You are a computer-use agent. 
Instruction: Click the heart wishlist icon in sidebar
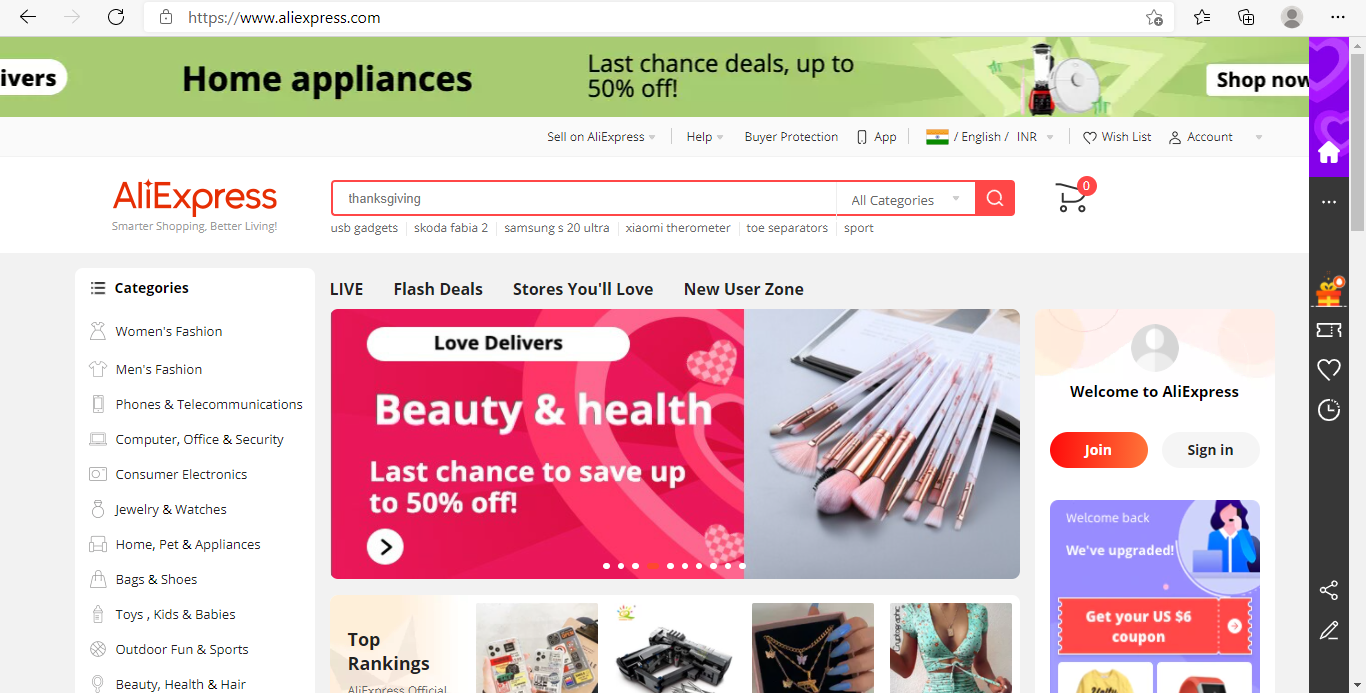[1329, 370]
